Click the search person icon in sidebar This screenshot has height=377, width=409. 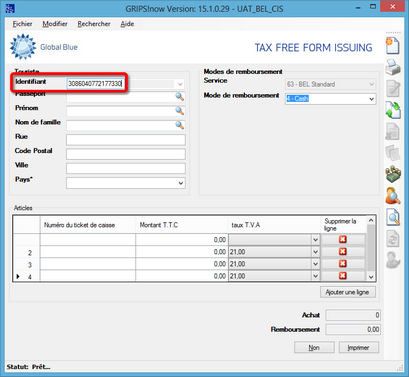point(393,195)
